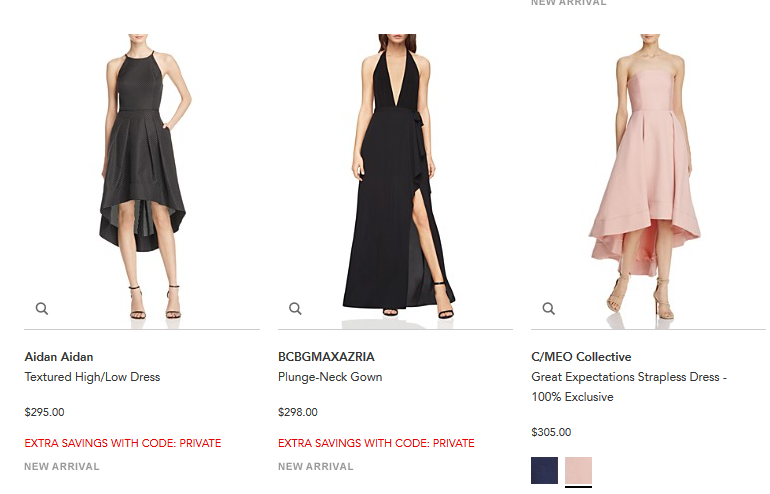This screenshot has height=494, width=770.
Task: Open Plunge-Neck Gown product link
Action: point(330,377)
